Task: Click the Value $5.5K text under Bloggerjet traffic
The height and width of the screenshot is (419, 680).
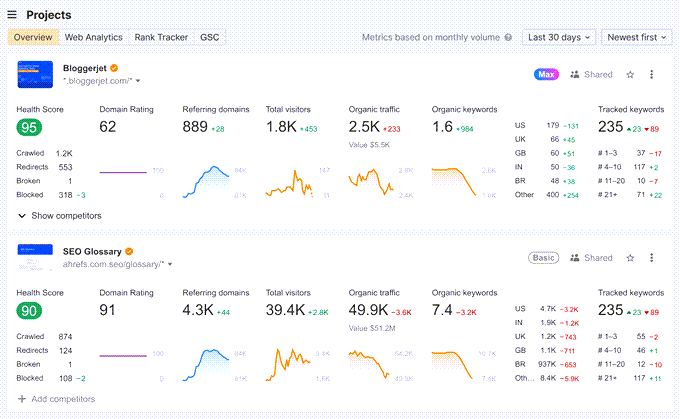Action: [x=369, y=145]
